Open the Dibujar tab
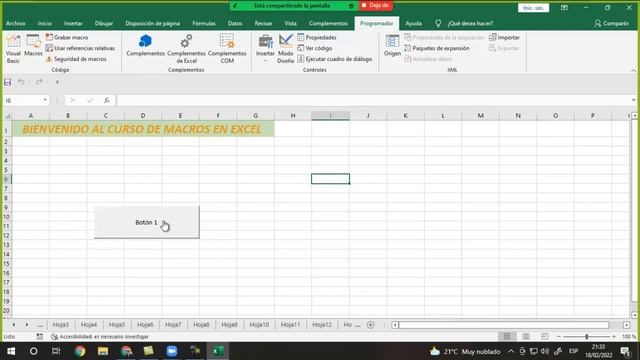This screenshot has height=360, width=640. [x=104, y=24]
